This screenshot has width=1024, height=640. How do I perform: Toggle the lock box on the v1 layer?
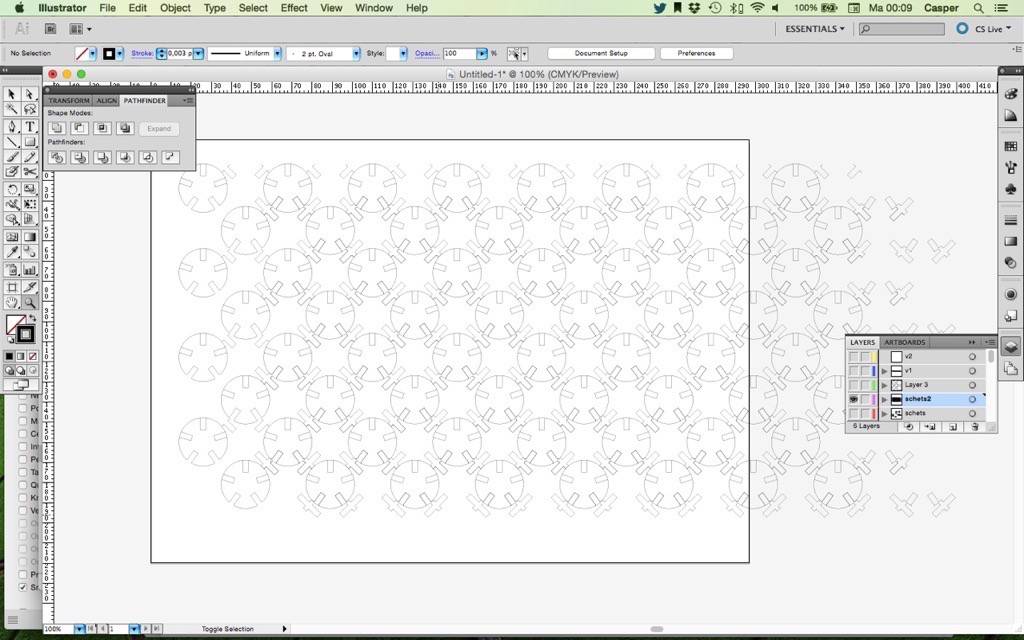865,371
